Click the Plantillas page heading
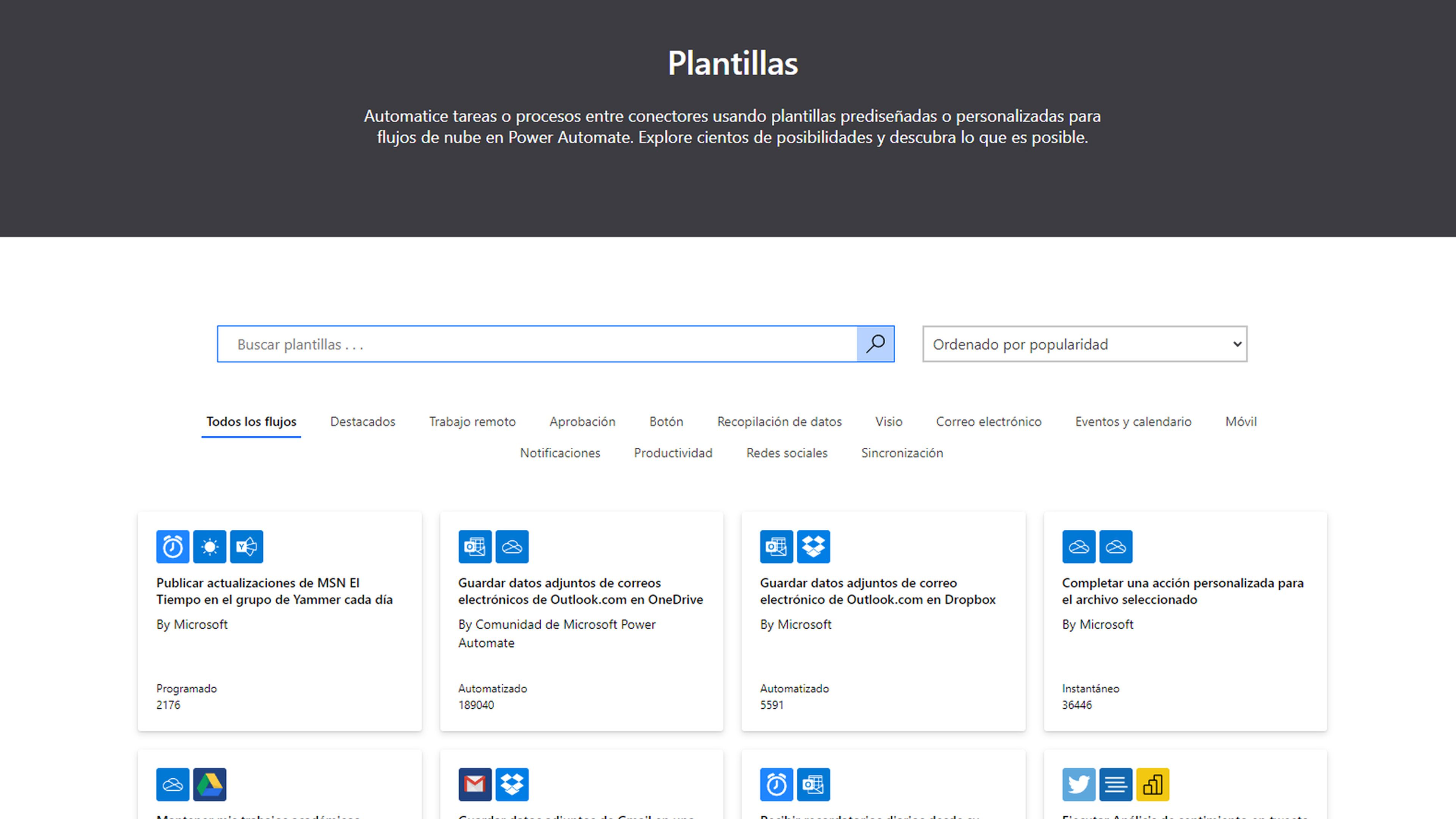 733,63
